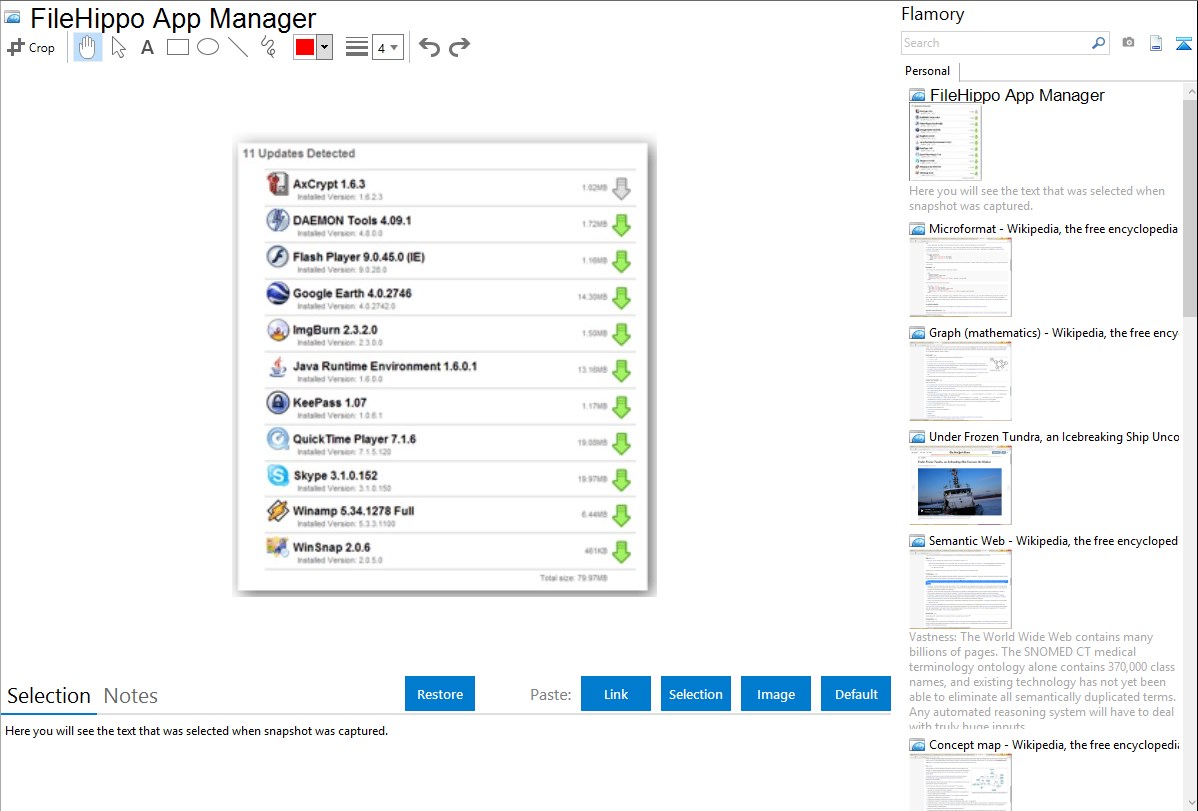The height and width of the screenshot is (811, 1198).
Task: Click the Winamp 5.34.1278 Full text
Action: 354,511
